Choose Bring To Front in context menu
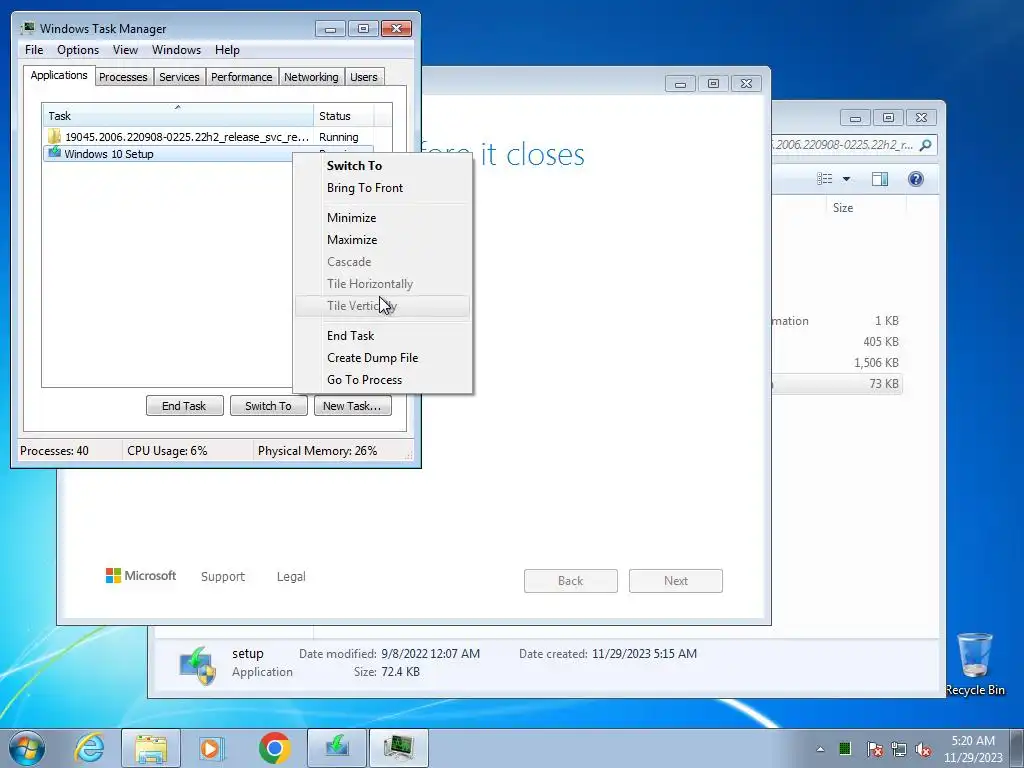Viewport: 1024px width, 768px height. (382, 188)
